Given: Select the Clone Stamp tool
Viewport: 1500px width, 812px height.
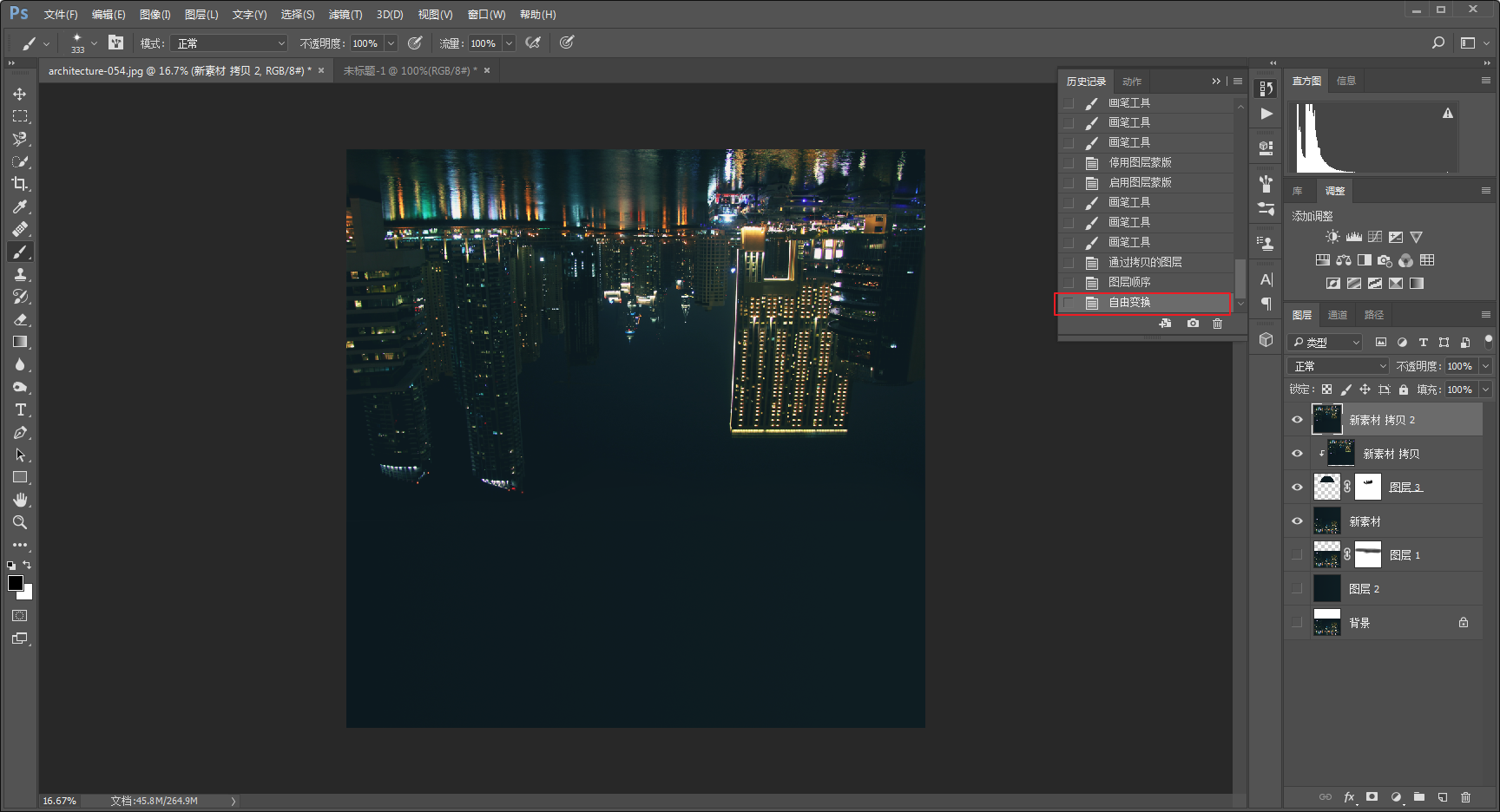Looking at the screenshot, I should point(20,274).
